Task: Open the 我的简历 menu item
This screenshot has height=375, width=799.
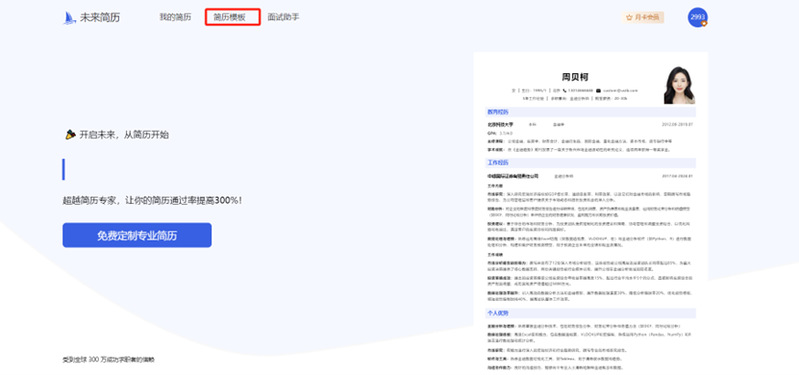Action: click(175, 17)
